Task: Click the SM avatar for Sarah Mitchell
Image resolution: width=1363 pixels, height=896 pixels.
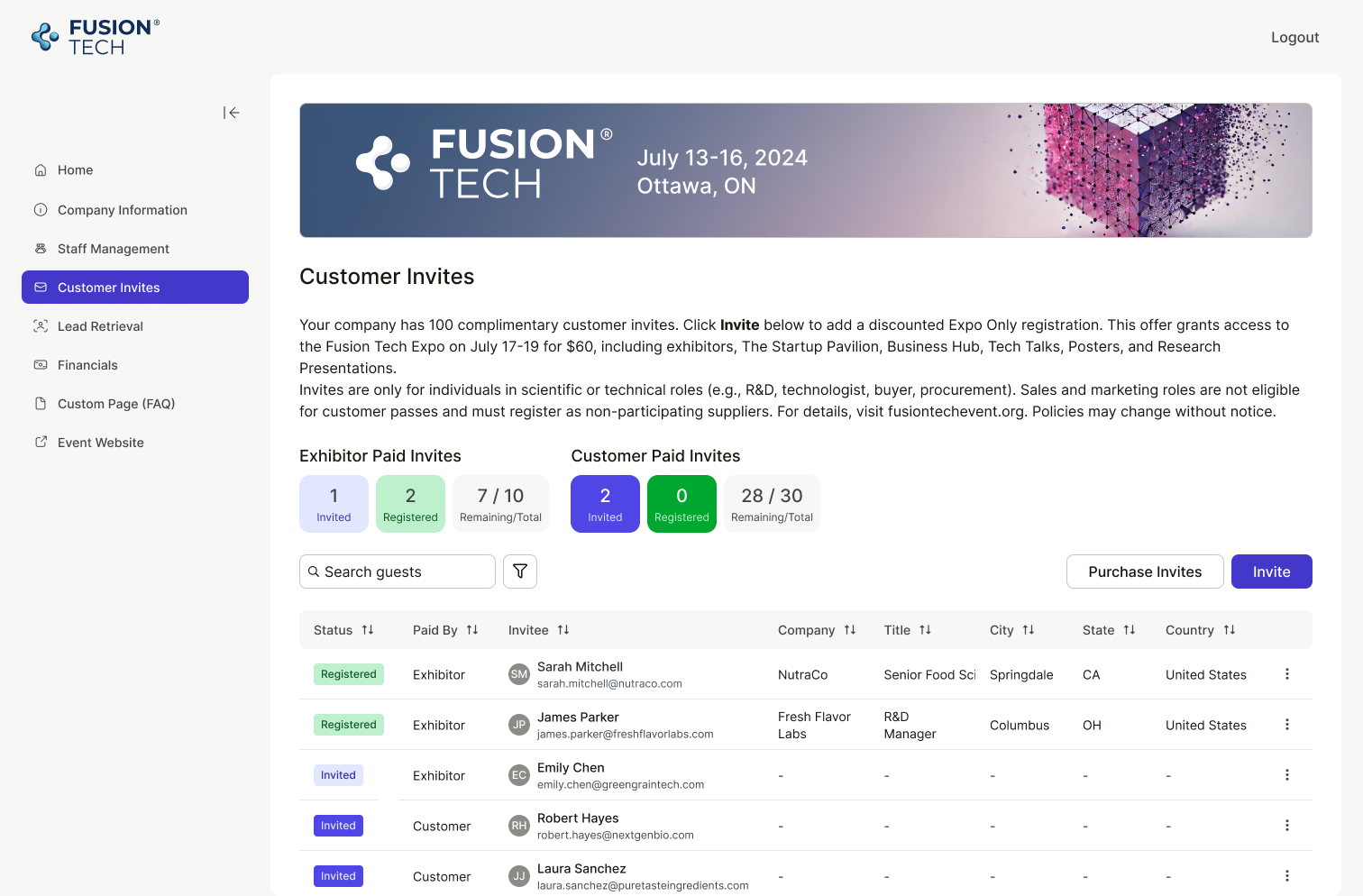Action: [x=519, y=674]
